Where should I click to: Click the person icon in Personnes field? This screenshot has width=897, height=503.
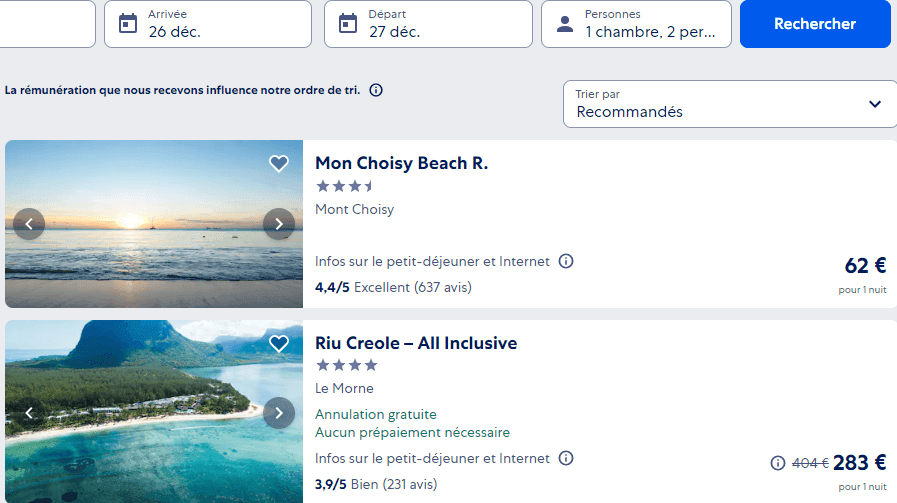[565, 23]
